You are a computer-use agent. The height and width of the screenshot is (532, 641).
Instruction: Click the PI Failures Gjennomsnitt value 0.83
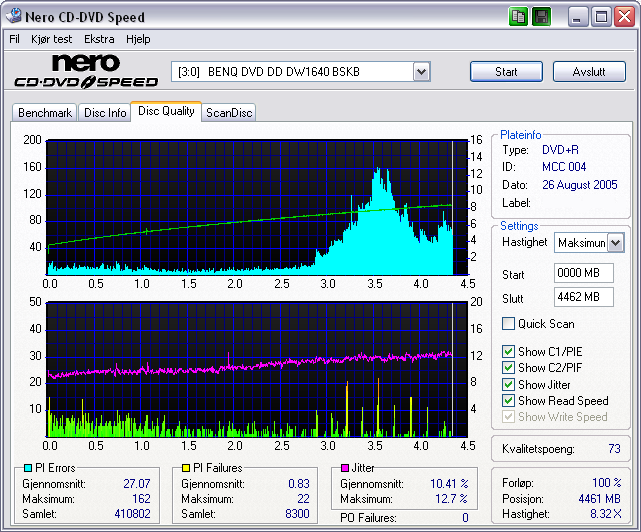tap(299, 484)
